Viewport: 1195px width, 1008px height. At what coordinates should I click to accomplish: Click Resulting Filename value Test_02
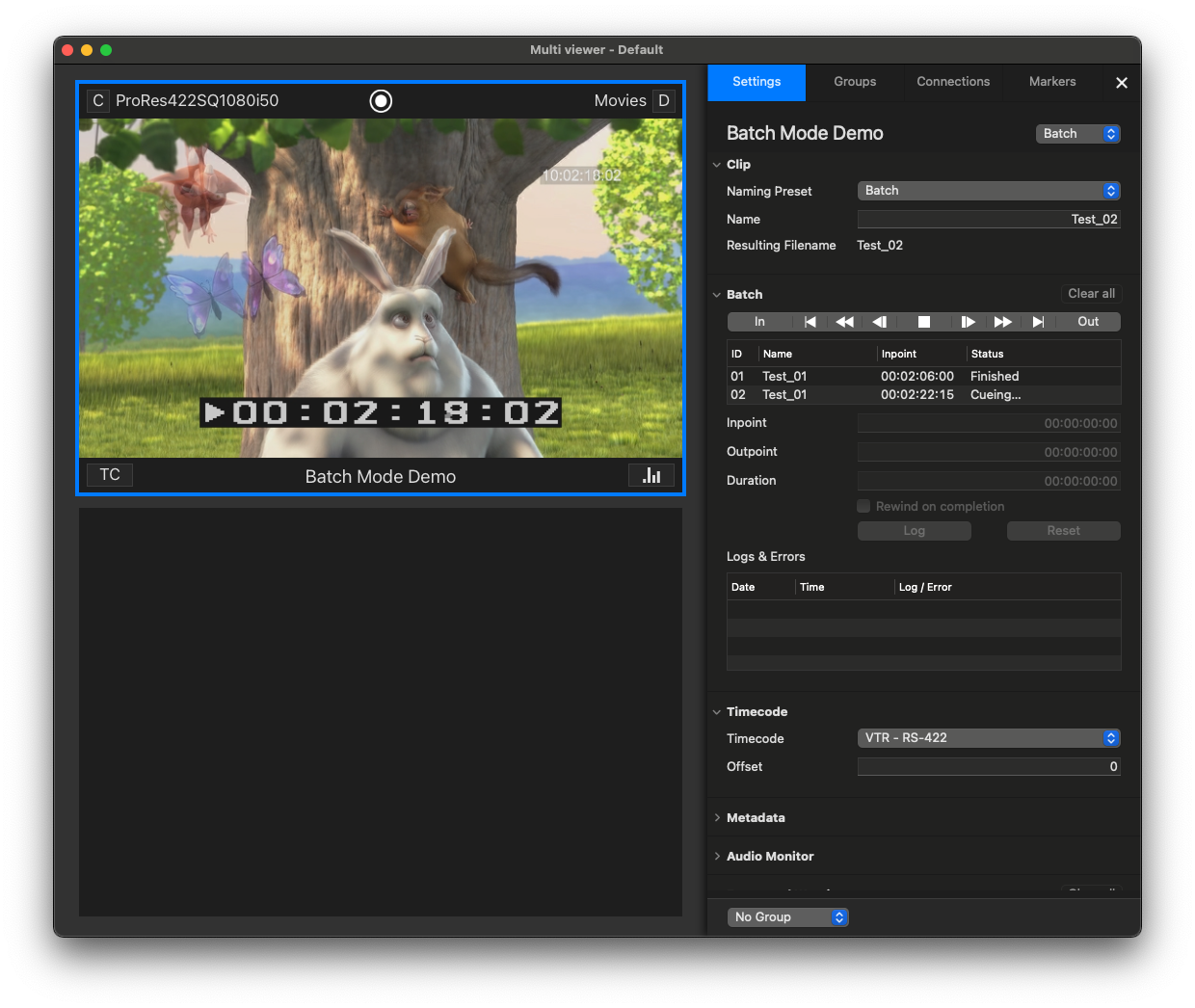pyautogui.click(x=880, y=246)
